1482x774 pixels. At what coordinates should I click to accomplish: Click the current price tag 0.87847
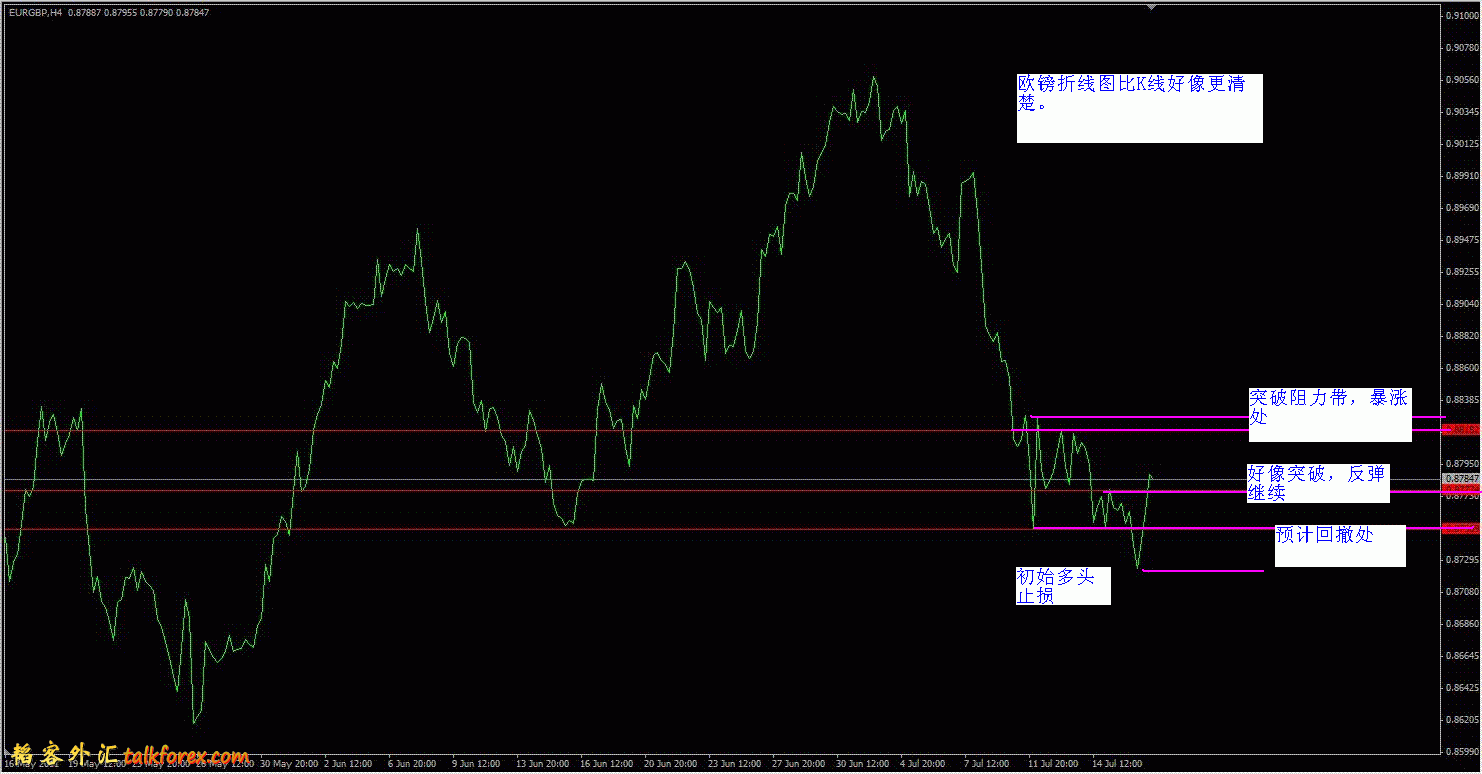click(1461, 480)
